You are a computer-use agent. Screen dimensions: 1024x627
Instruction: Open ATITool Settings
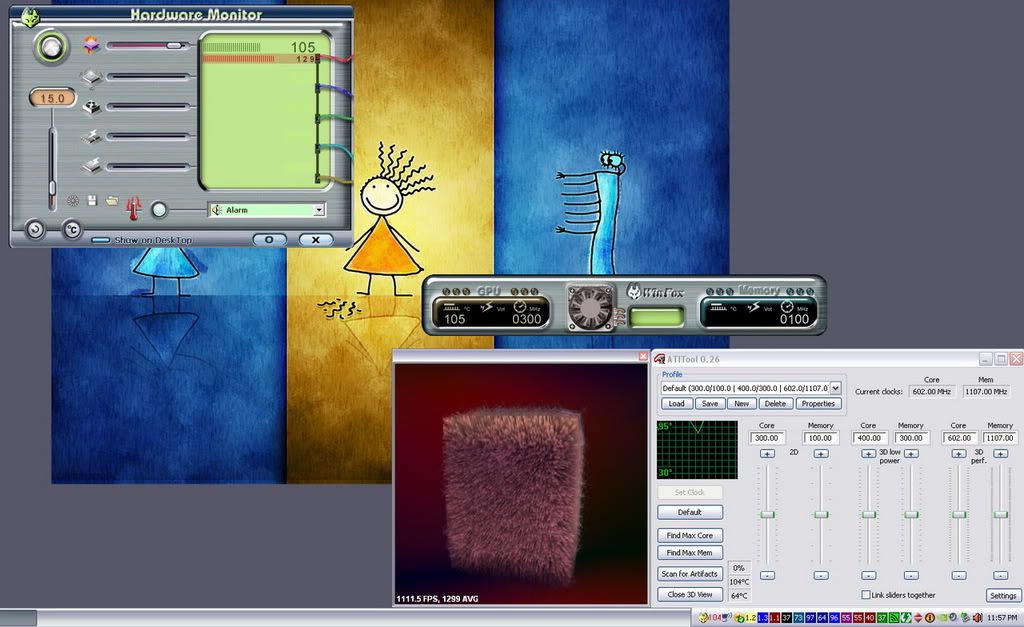coord(1002,595)
